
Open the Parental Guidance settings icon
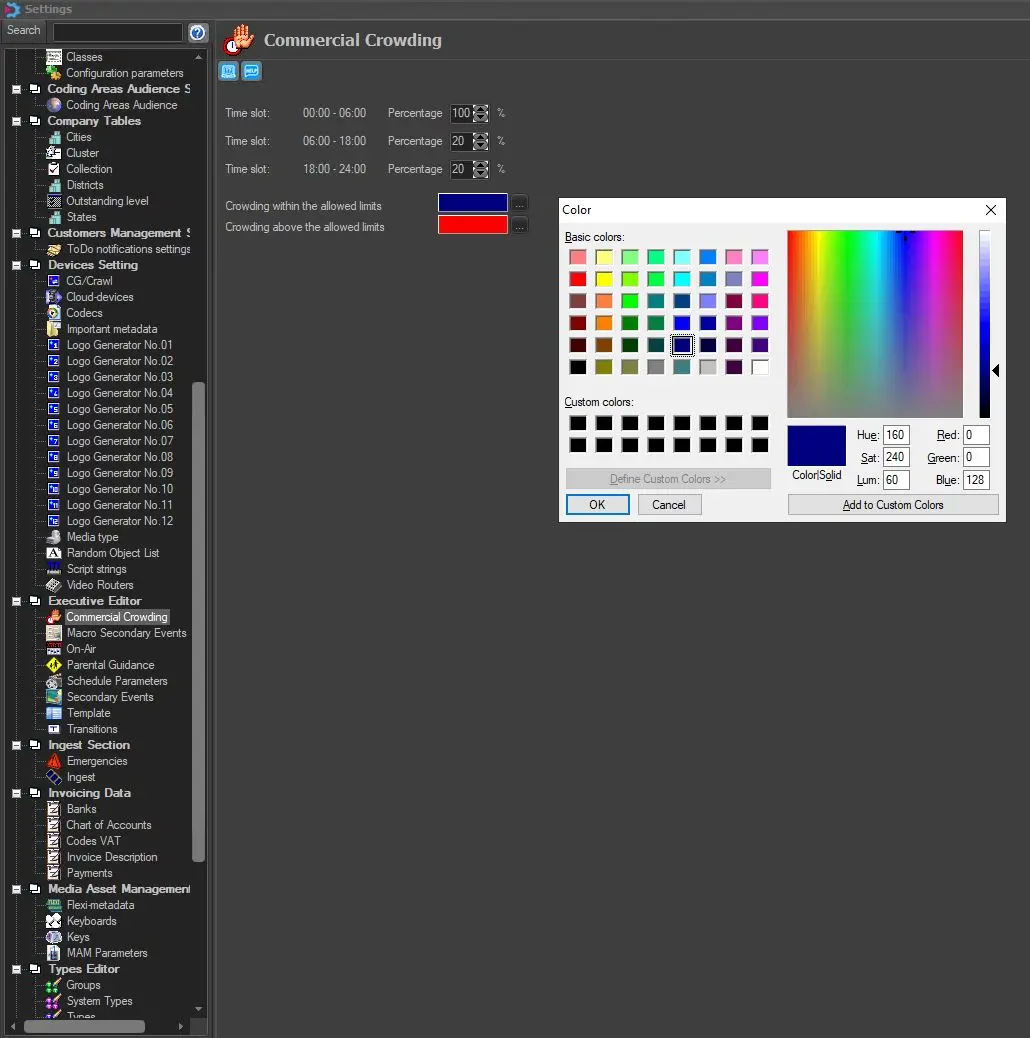[x=54, y=665]
